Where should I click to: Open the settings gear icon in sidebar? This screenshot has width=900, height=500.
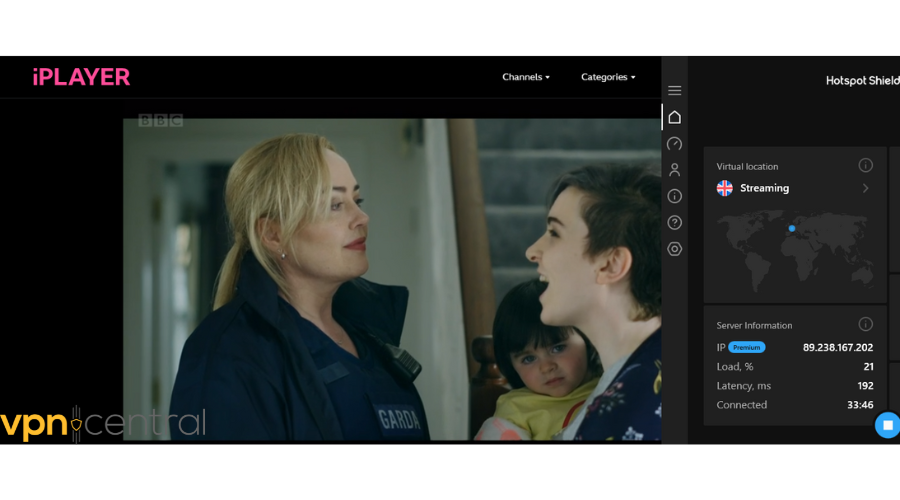[674, 249]
